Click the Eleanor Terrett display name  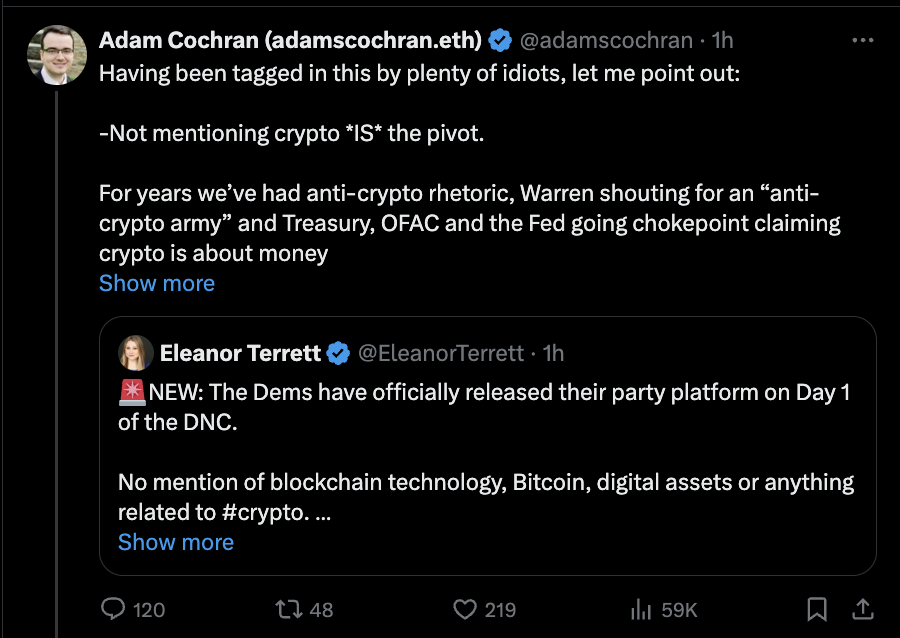pos(240,353)
